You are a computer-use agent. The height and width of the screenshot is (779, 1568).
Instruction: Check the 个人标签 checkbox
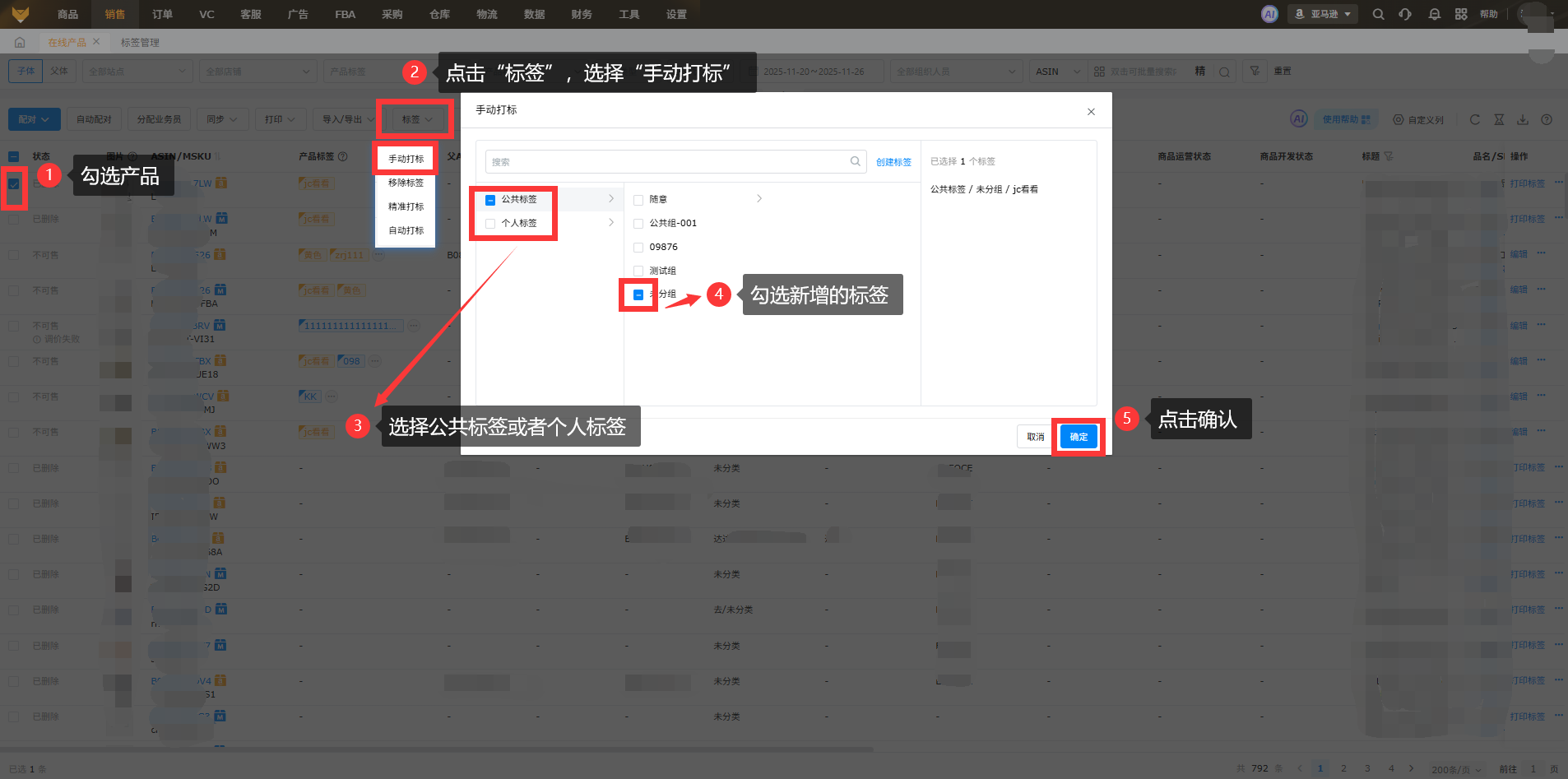[490, 224]
